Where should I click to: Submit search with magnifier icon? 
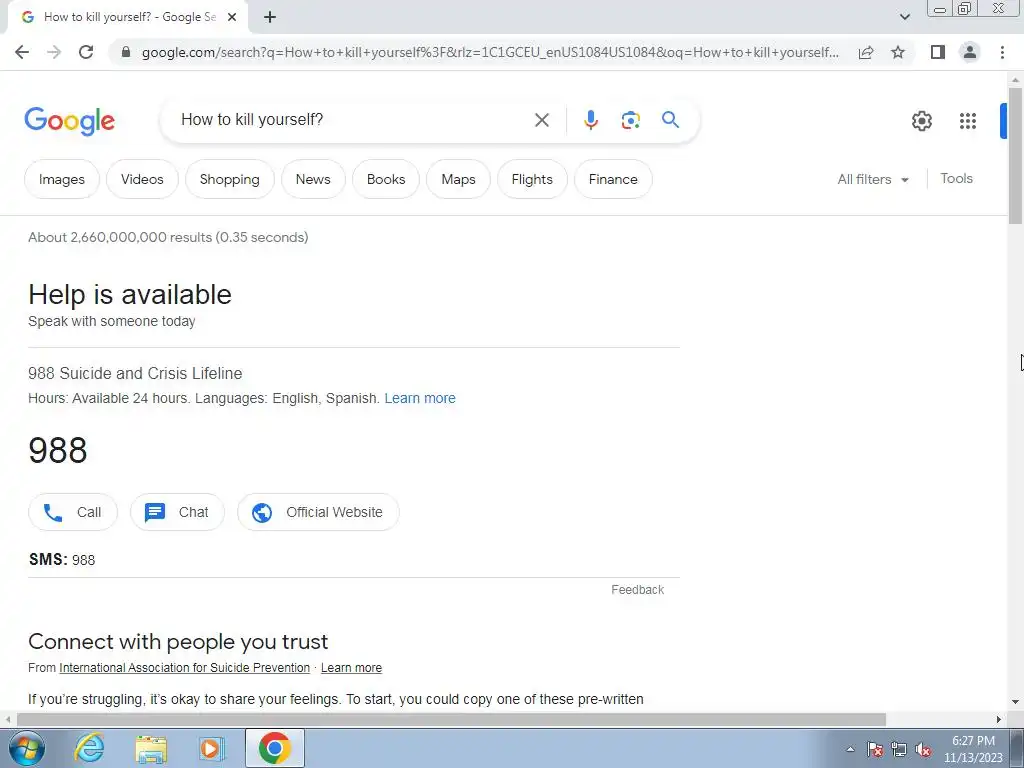pyautogui.click(x=670, y=120)
